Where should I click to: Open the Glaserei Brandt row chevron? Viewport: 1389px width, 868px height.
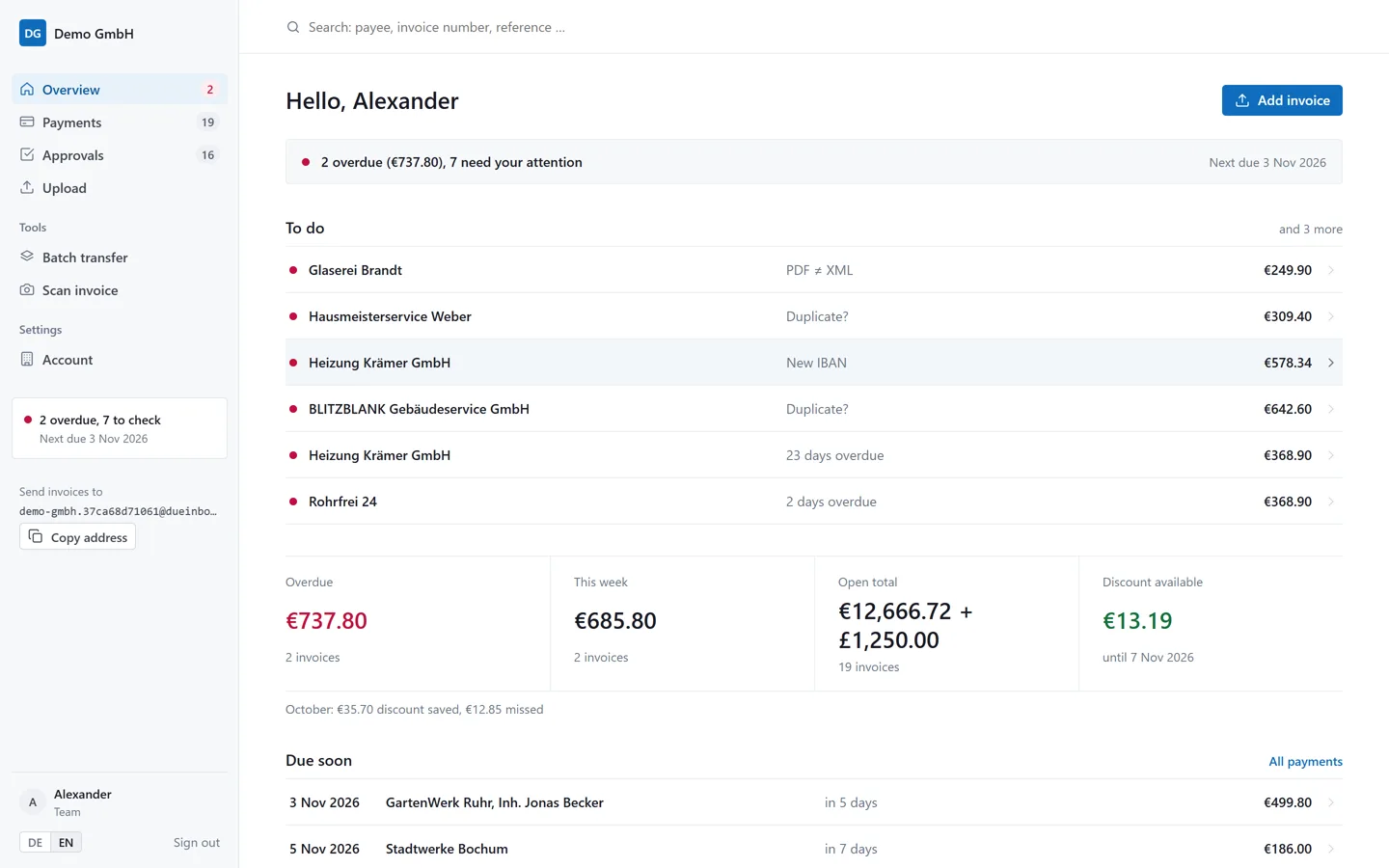(x=1331, y=270)
